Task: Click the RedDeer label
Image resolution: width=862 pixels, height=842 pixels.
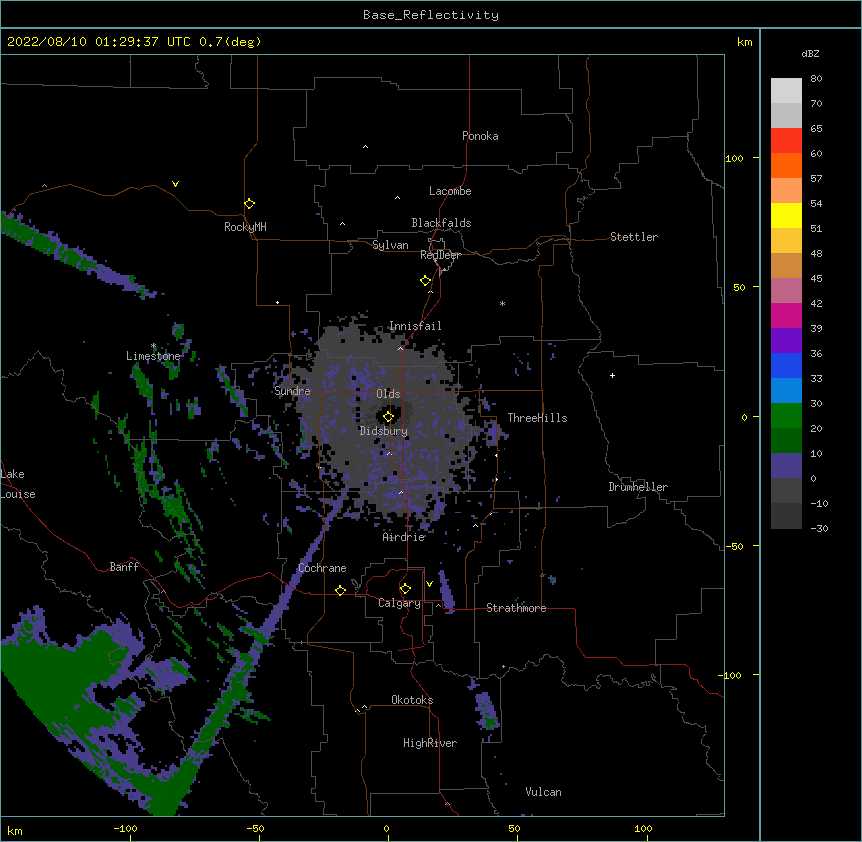Action: tap(440, 255)
